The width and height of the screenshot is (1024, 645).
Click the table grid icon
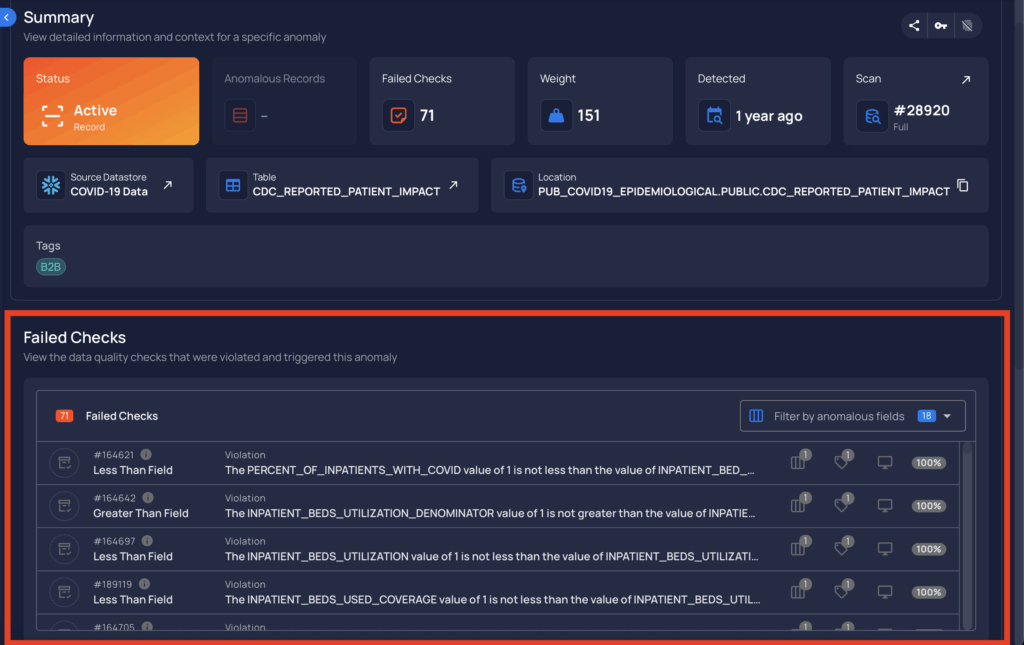pos(233,185)
